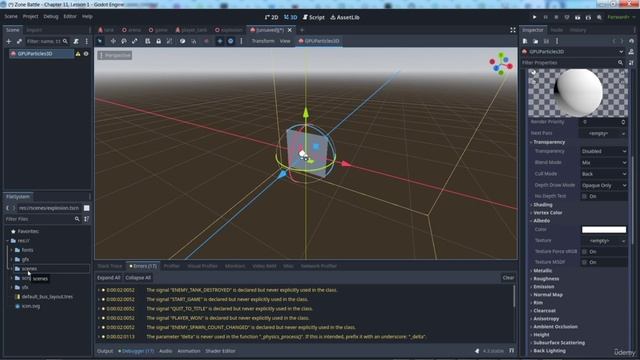The image size is (640, 360).
Task: Toggle the environment preview icon in toolbar
Action: tap(231, 41)
